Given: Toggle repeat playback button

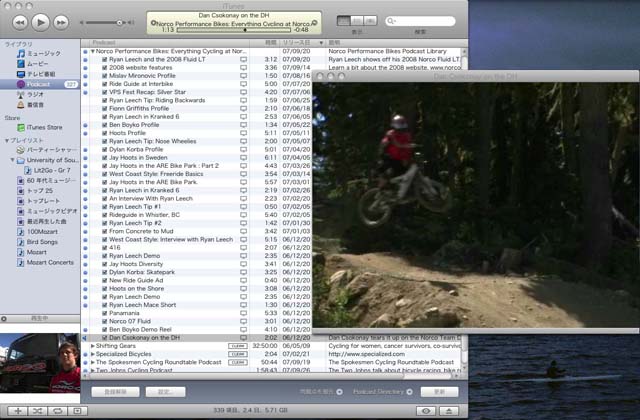Looking at the screenshot, I should coord(58,411).
